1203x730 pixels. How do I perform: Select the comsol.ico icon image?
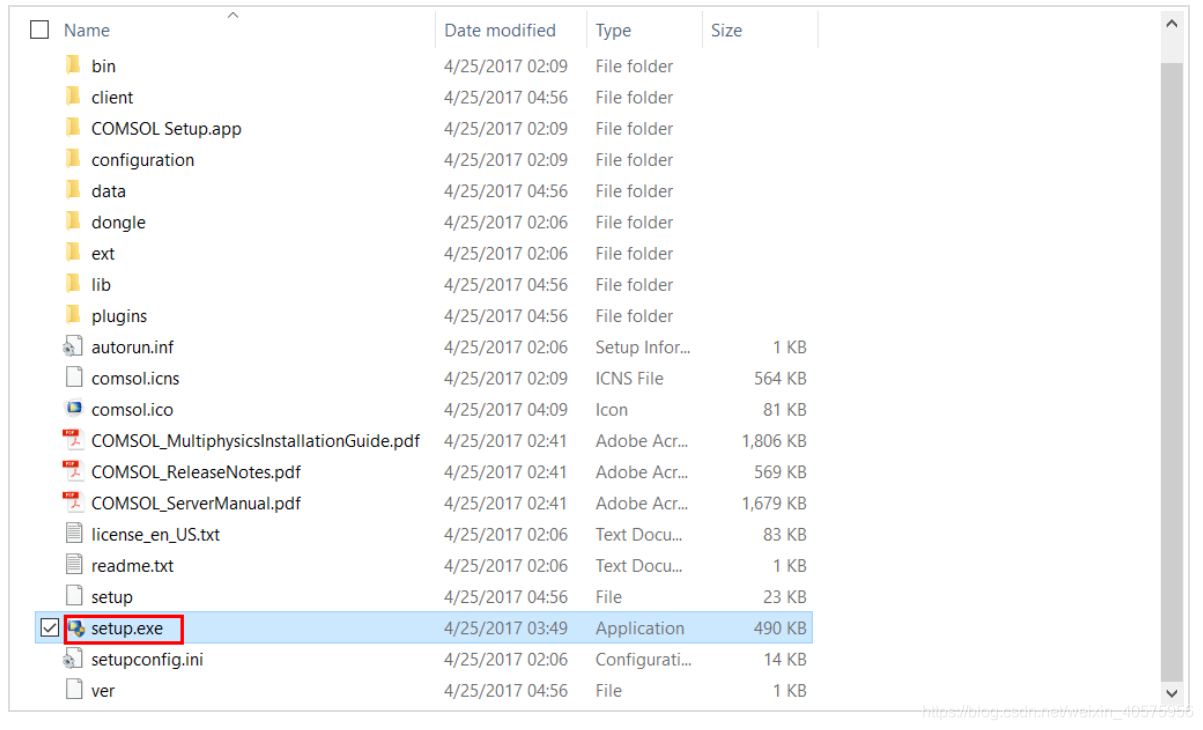(73, 409)
